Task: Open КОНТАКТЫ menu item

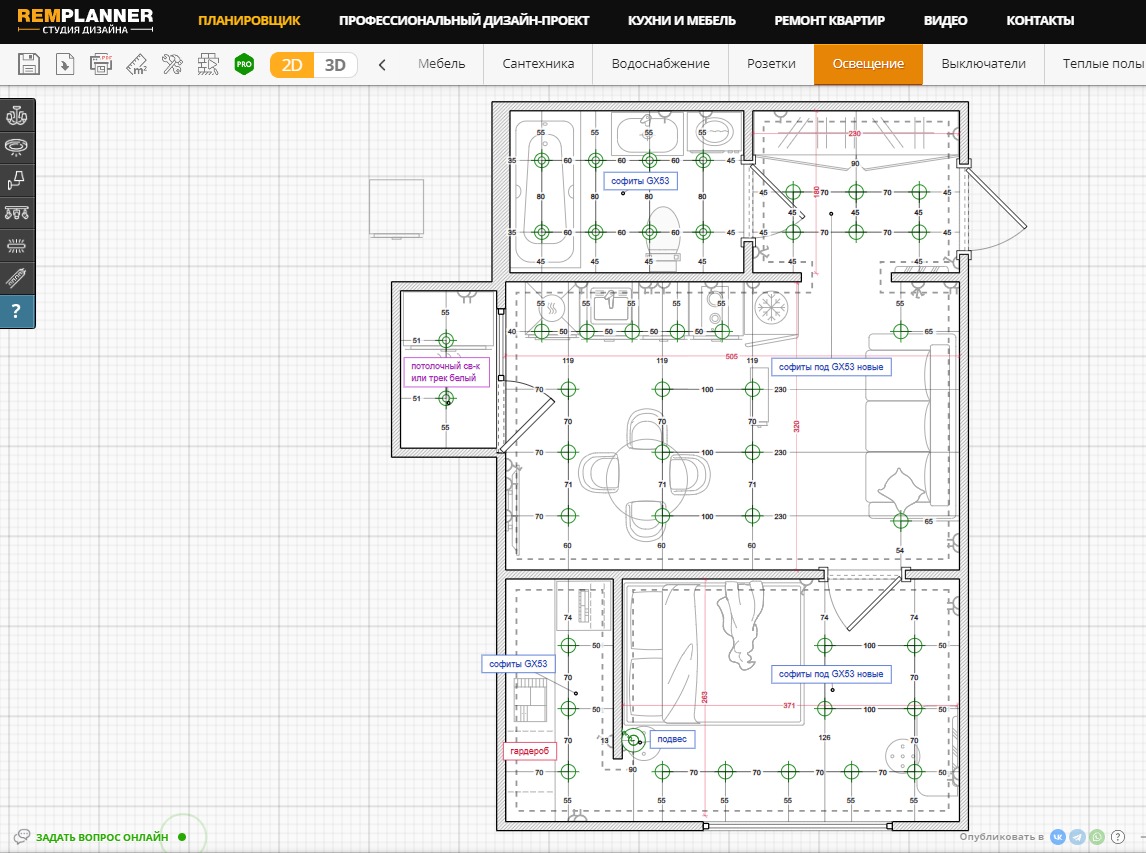Action: point(1040,20)
